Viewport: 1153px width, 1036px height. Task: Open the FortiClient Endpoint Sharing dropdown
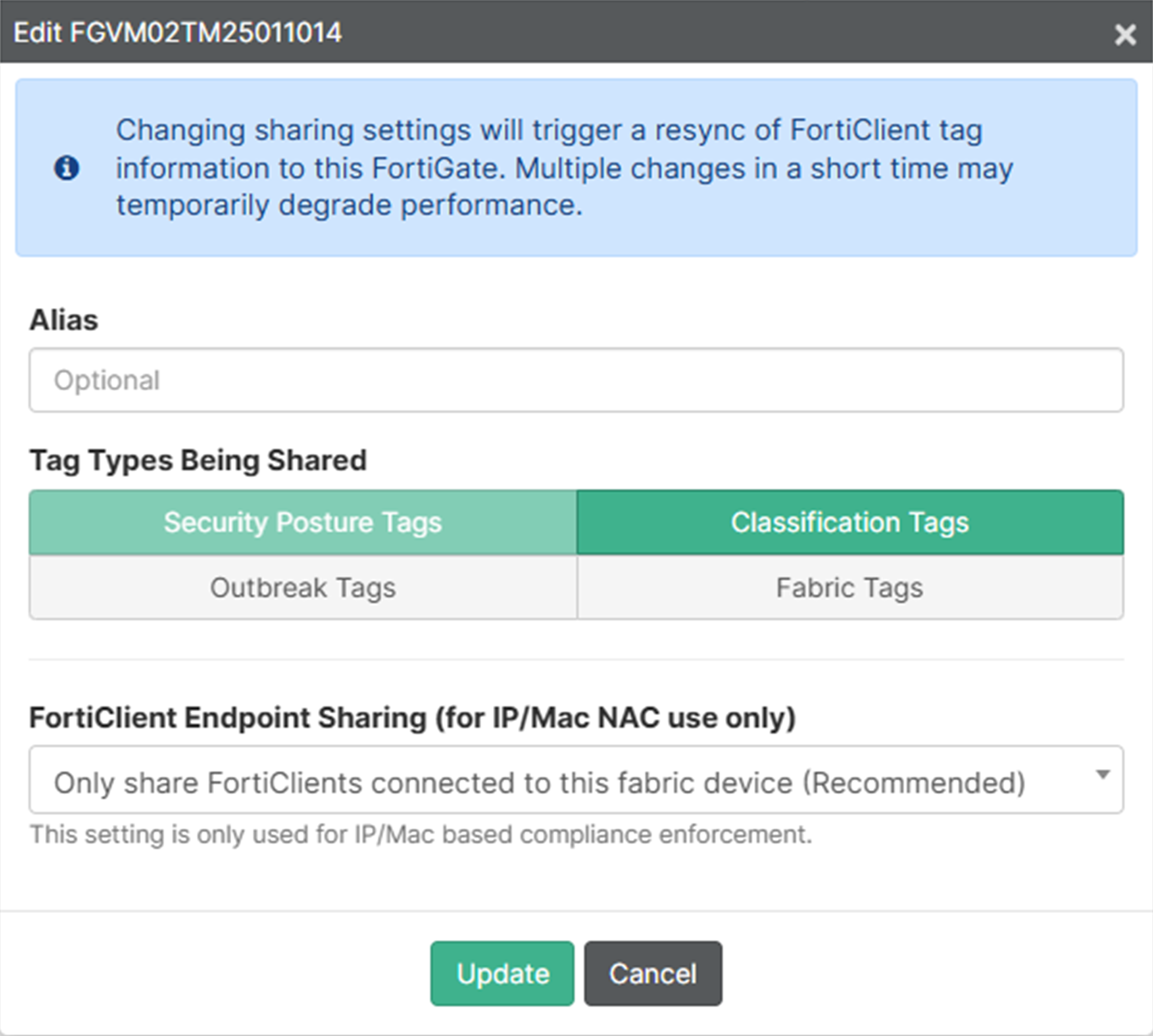(x=575, y=780)
